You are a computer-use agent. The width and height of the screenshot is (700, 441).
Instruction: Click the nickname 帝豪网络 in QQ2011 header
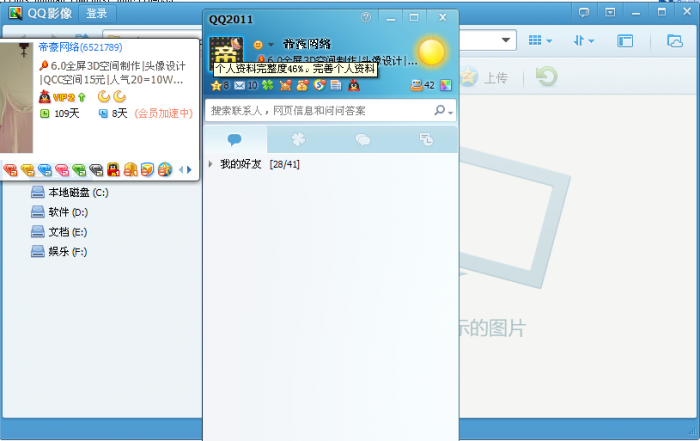coord(307,44)
